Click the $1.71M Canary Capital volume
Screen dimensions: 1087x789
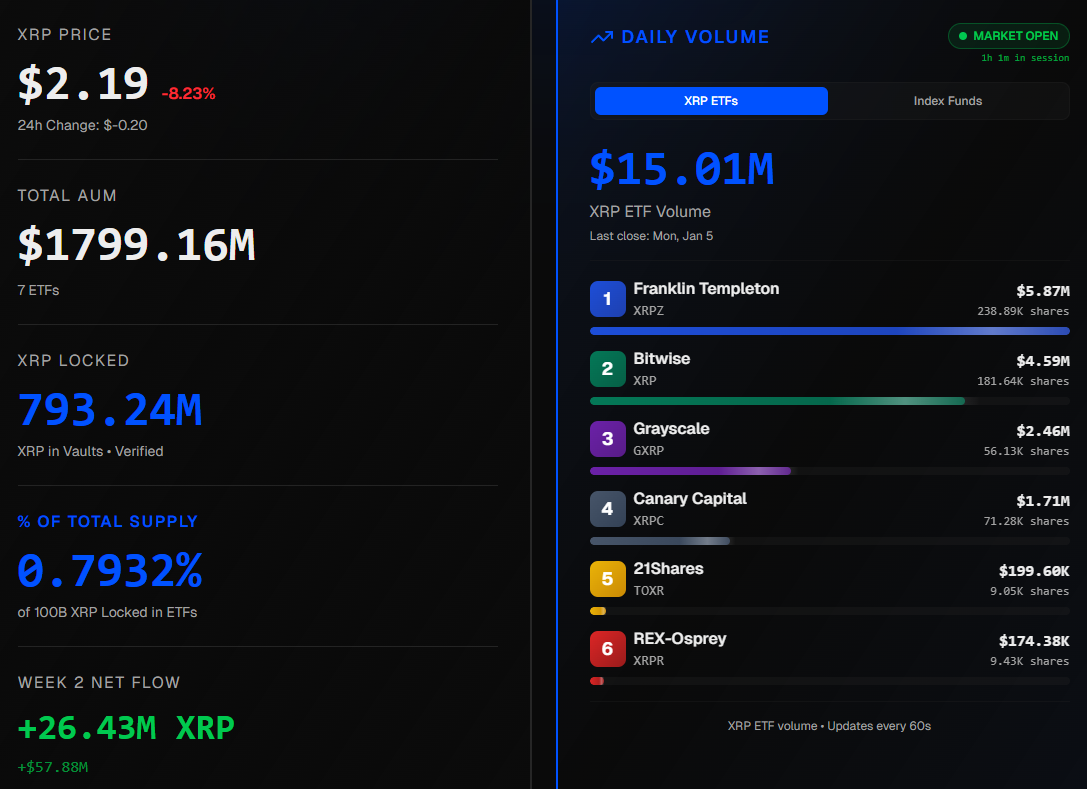pyautogui.click(x=1043, y=501)
